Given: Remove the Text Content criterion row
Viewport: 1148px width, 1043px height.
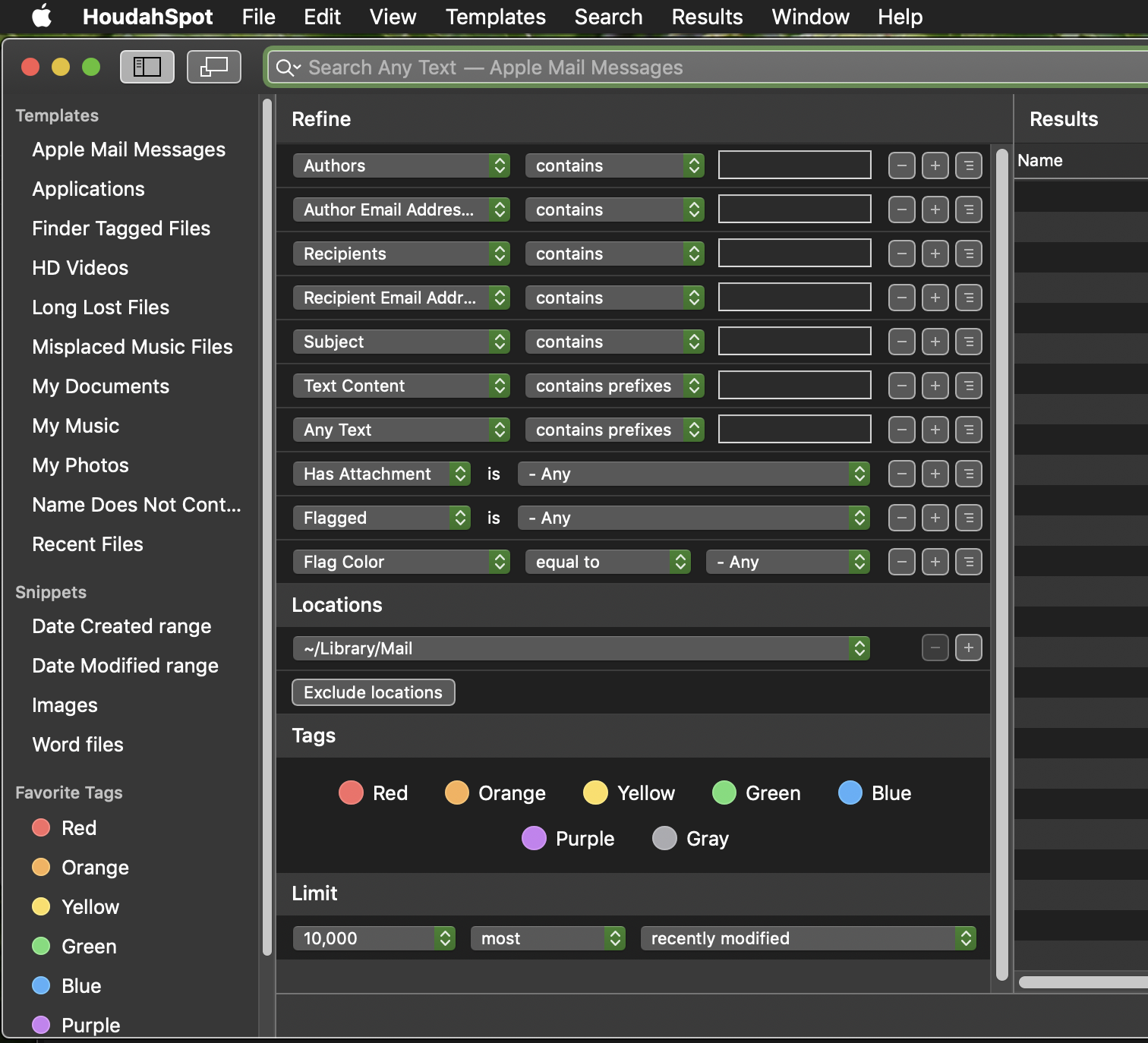Looking at the screenshot, I should (x=902, y=386).
